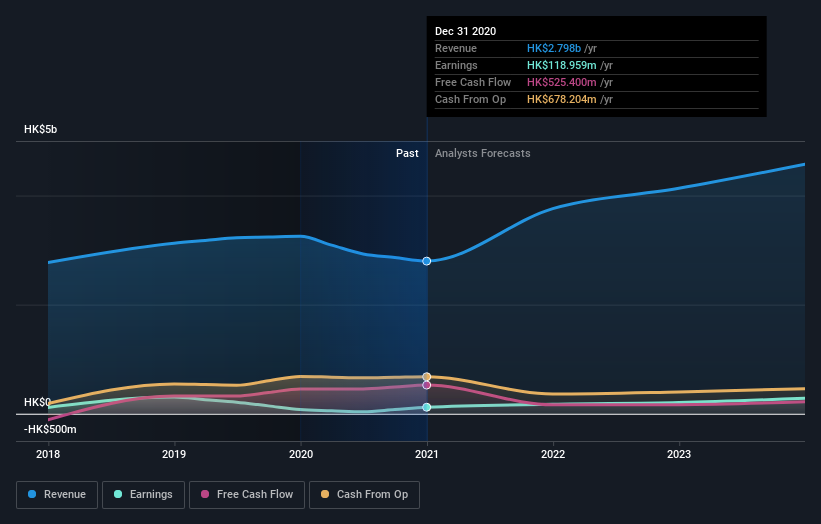Click the HK$0 y-axis label

click(x=37, y=403)
